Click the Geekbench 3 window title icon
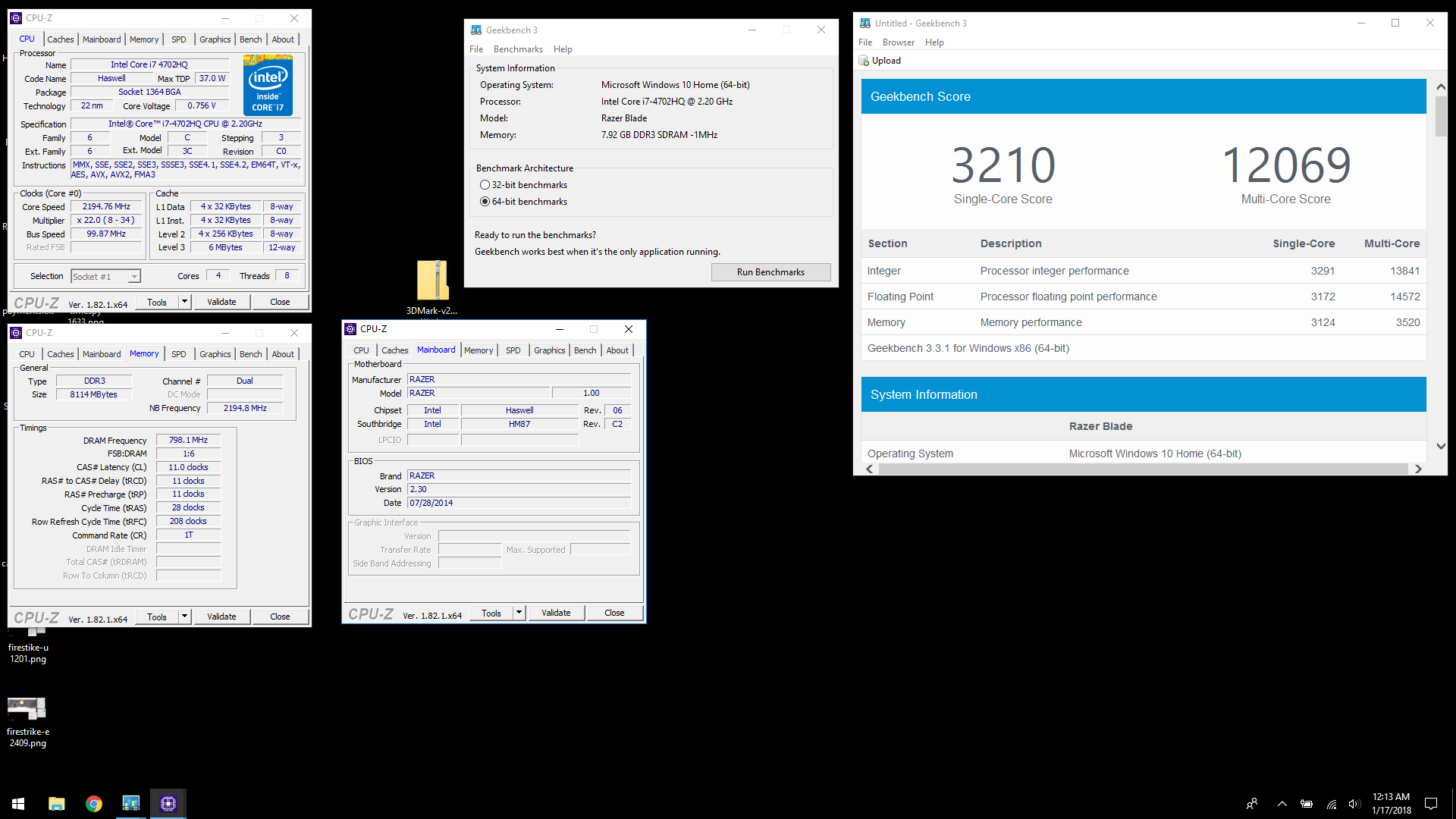 [476, 30]
